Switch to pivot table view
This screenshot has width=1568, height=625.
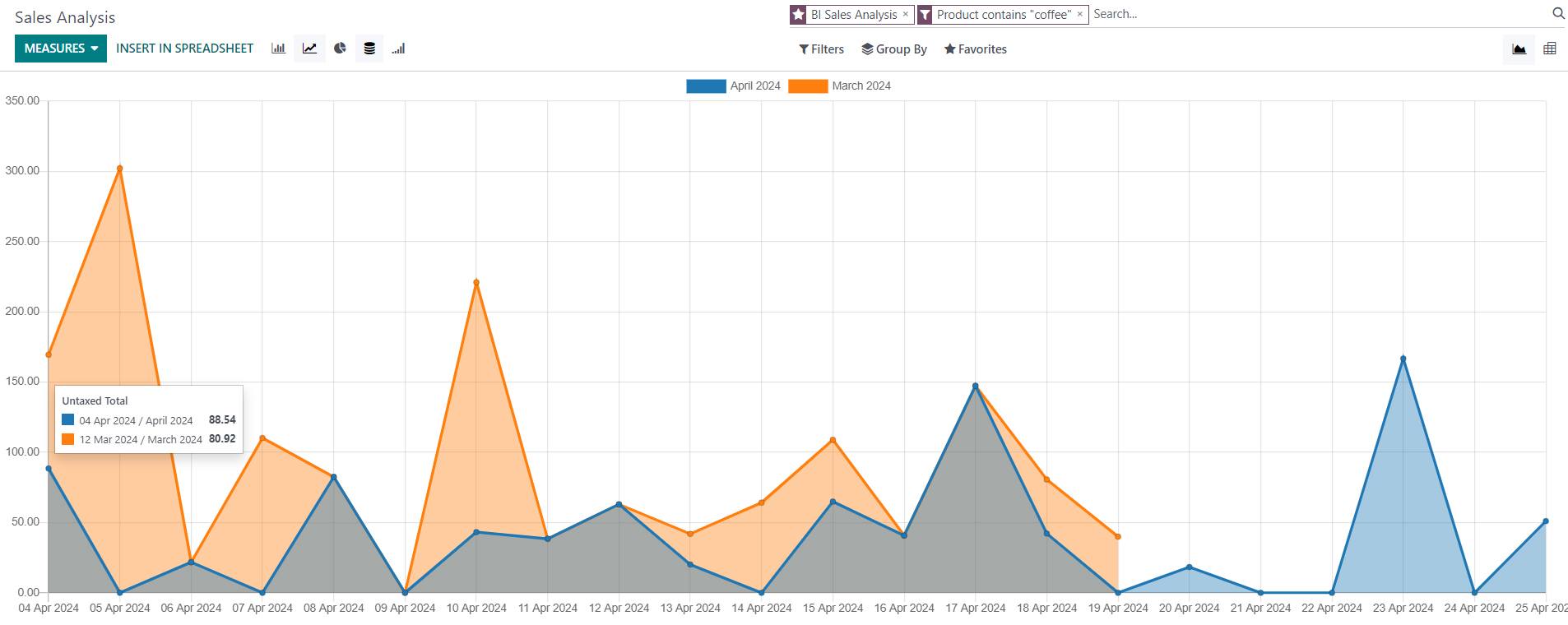1550,49
